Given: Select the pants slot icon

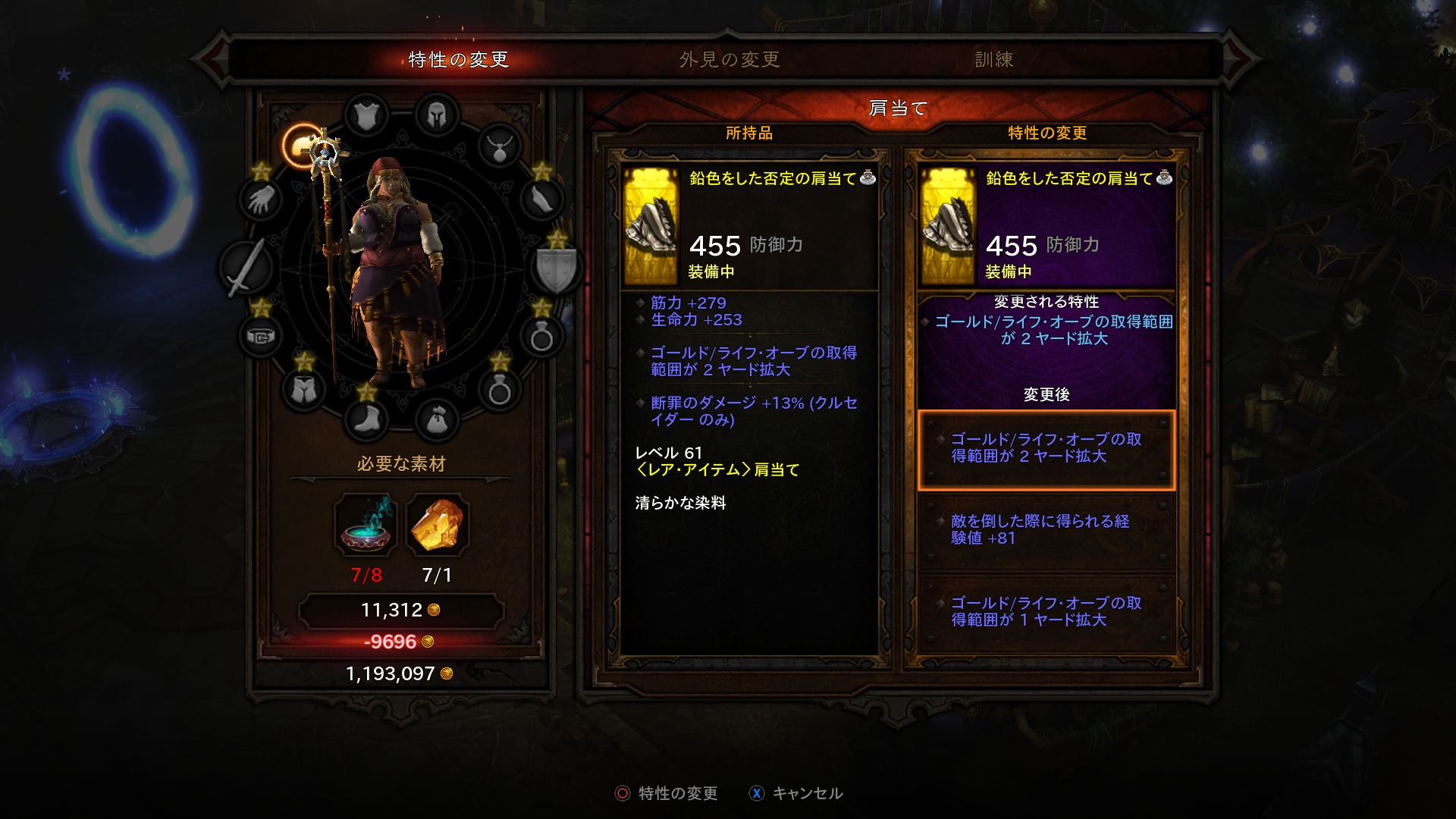Looking at the screenshot, I should (x=303, y=390).
